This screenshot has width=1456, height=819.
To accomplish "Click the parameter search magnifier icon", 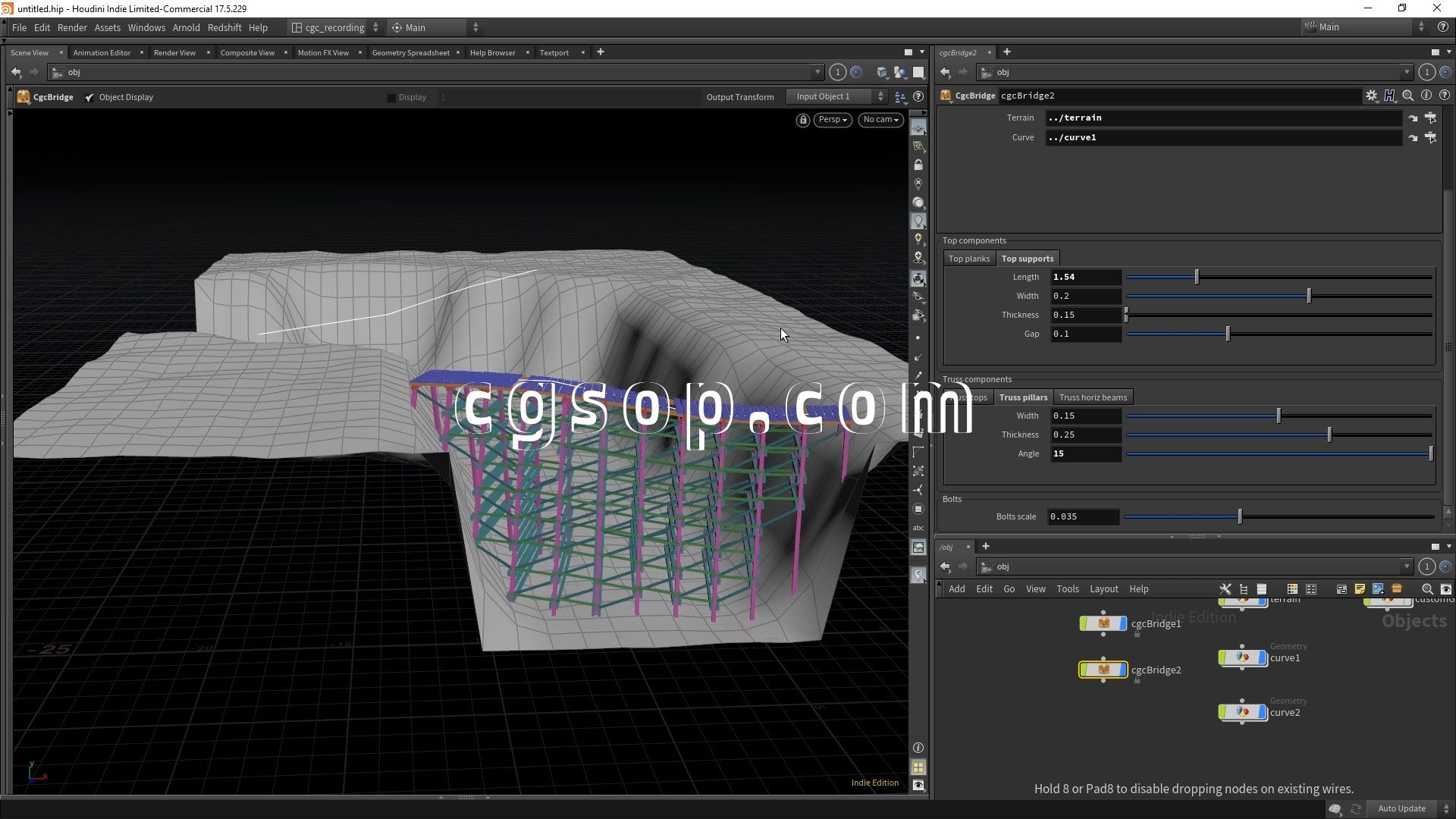I will point(1407,96).
